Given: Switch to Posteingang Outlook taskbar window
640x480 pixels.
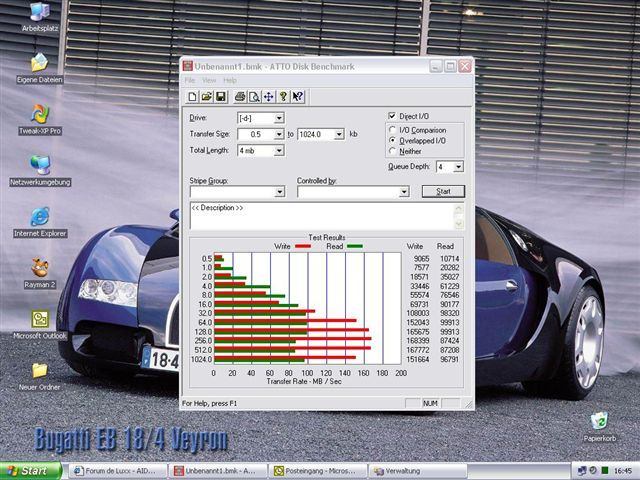Looking at the screenshot, I should point(318,471).
